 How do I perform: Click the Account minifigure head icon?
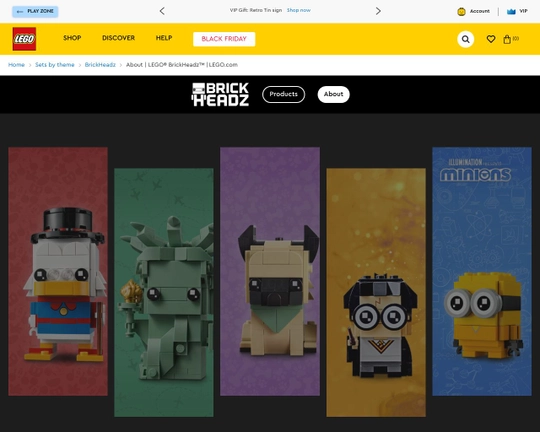(461, 12)
